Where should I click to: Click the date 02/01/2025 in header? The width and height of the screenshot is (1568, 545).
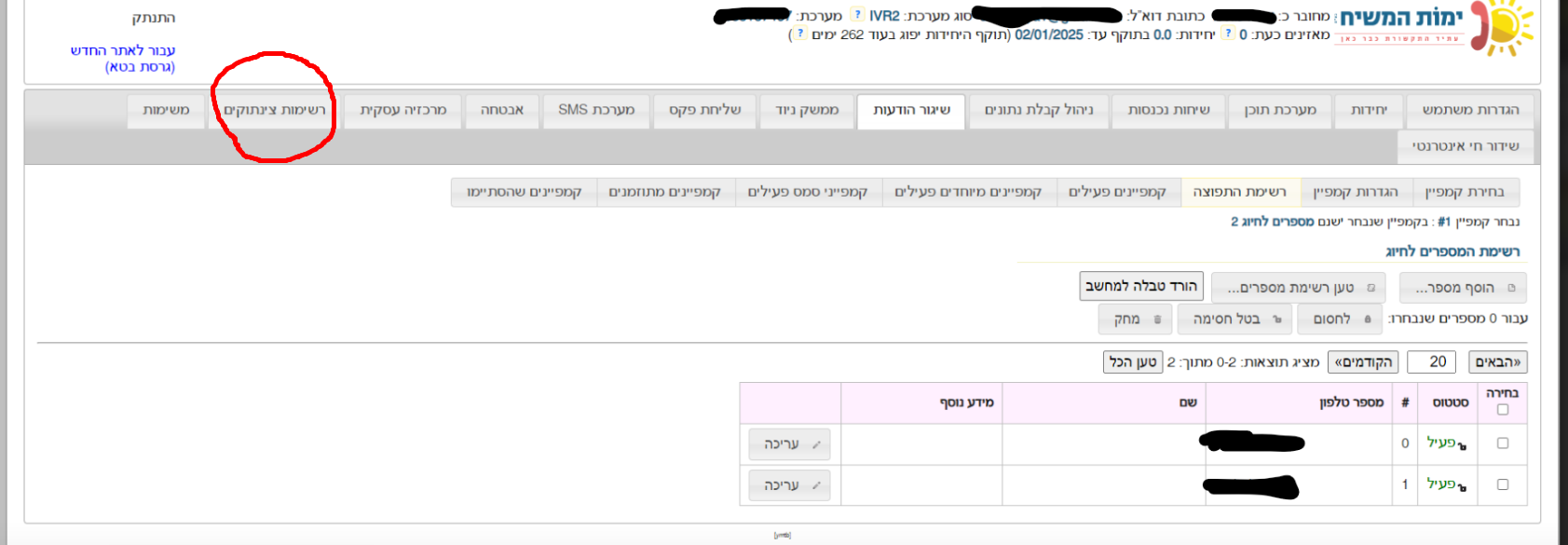pos(1049,34)
